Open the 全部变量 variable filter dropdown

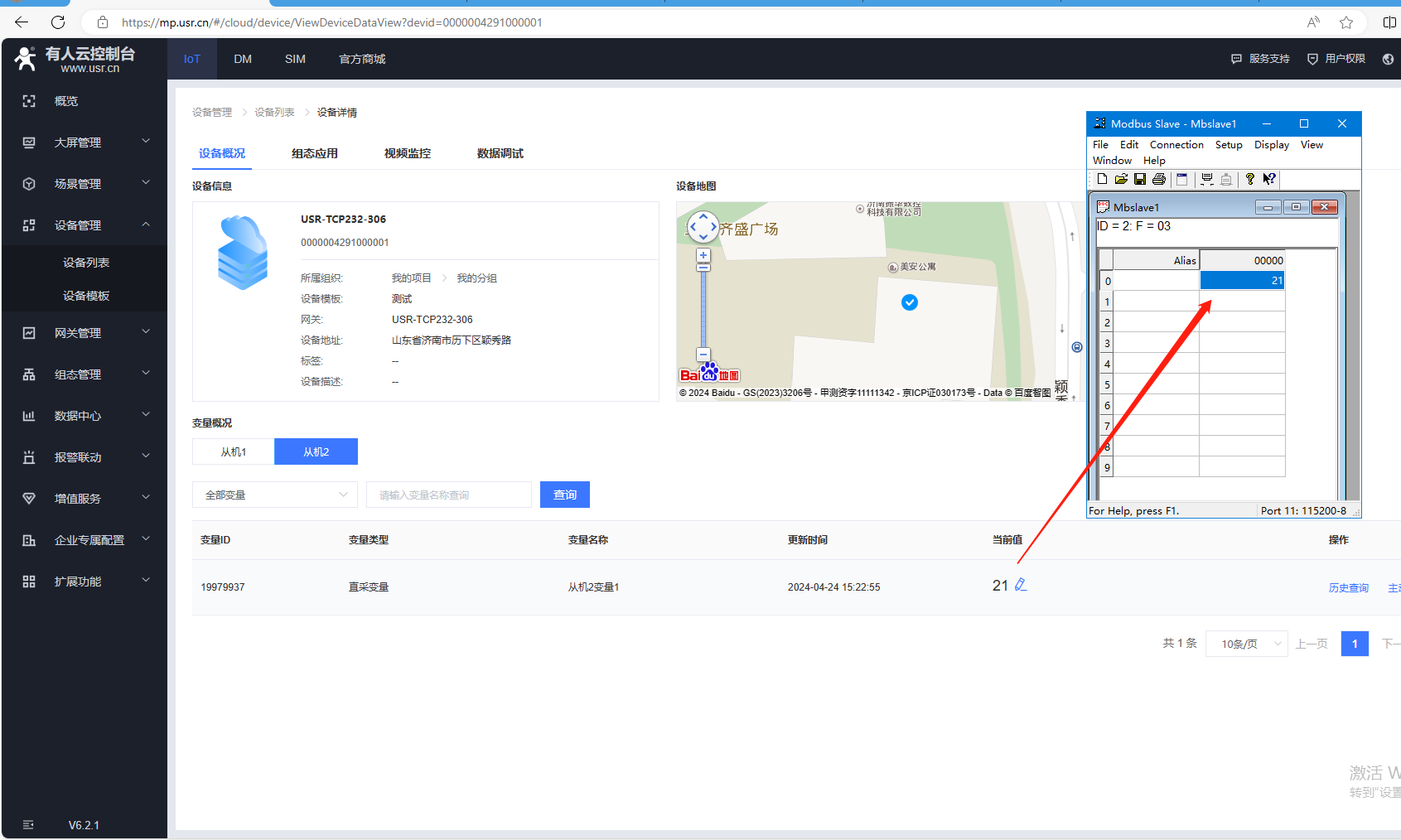[x=275, y=495]
